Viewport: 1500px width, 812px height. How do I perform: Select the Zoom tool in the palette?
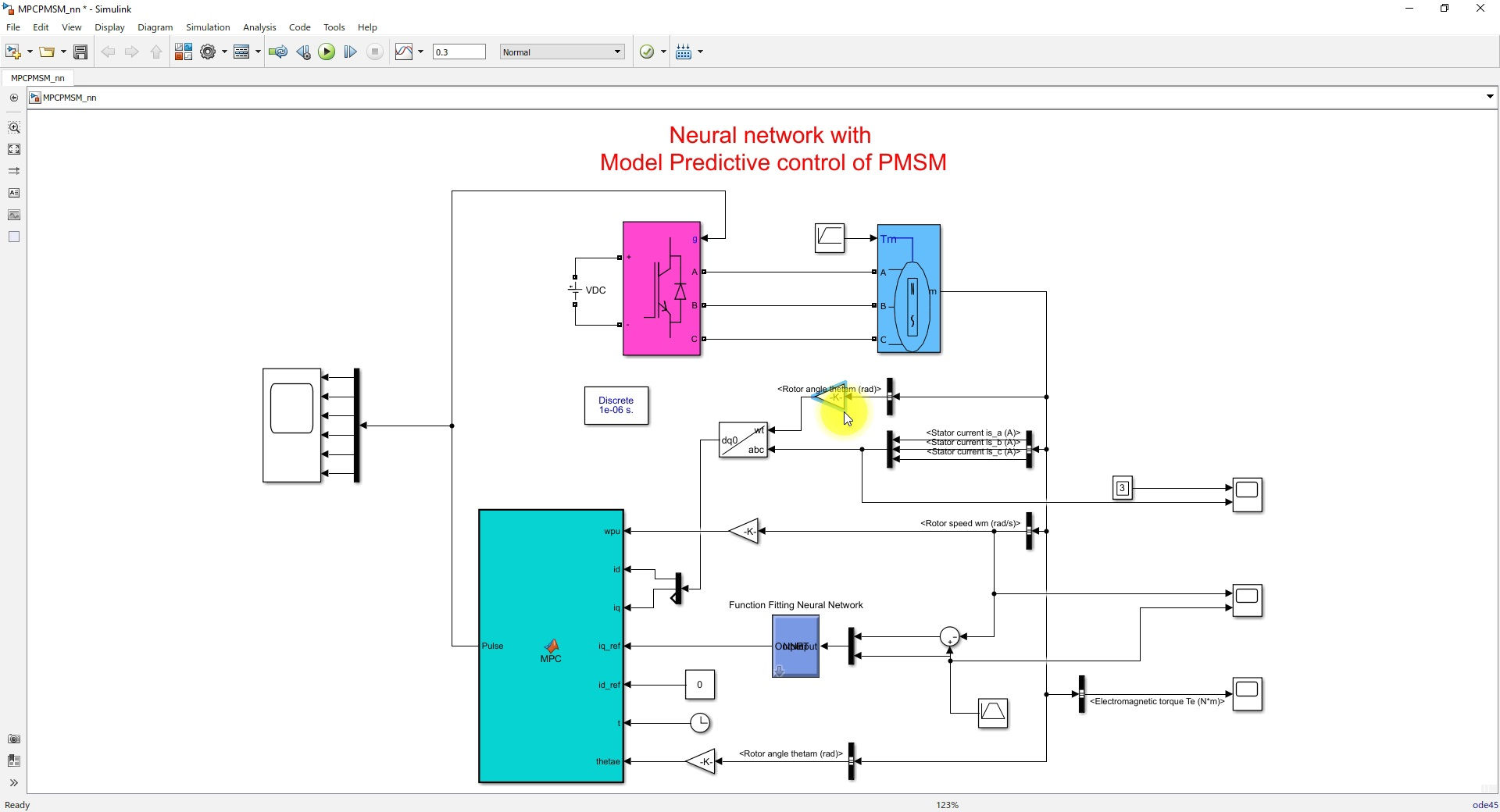coord(14,127)
